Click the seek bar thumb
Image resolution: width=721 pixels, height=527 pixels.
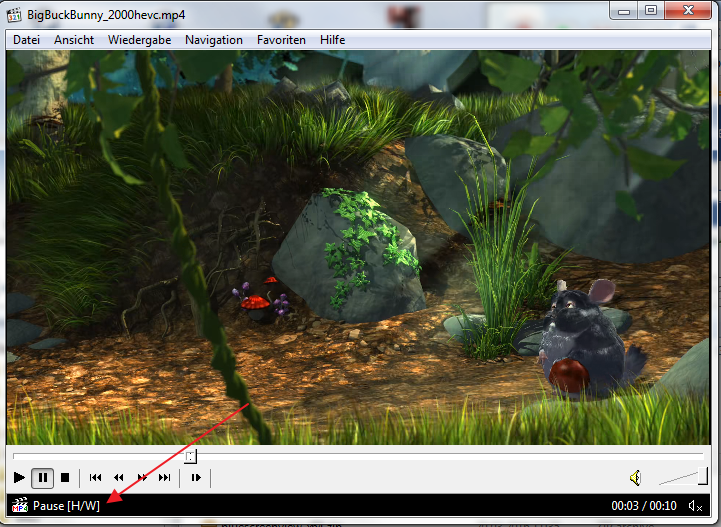(191, 456)
